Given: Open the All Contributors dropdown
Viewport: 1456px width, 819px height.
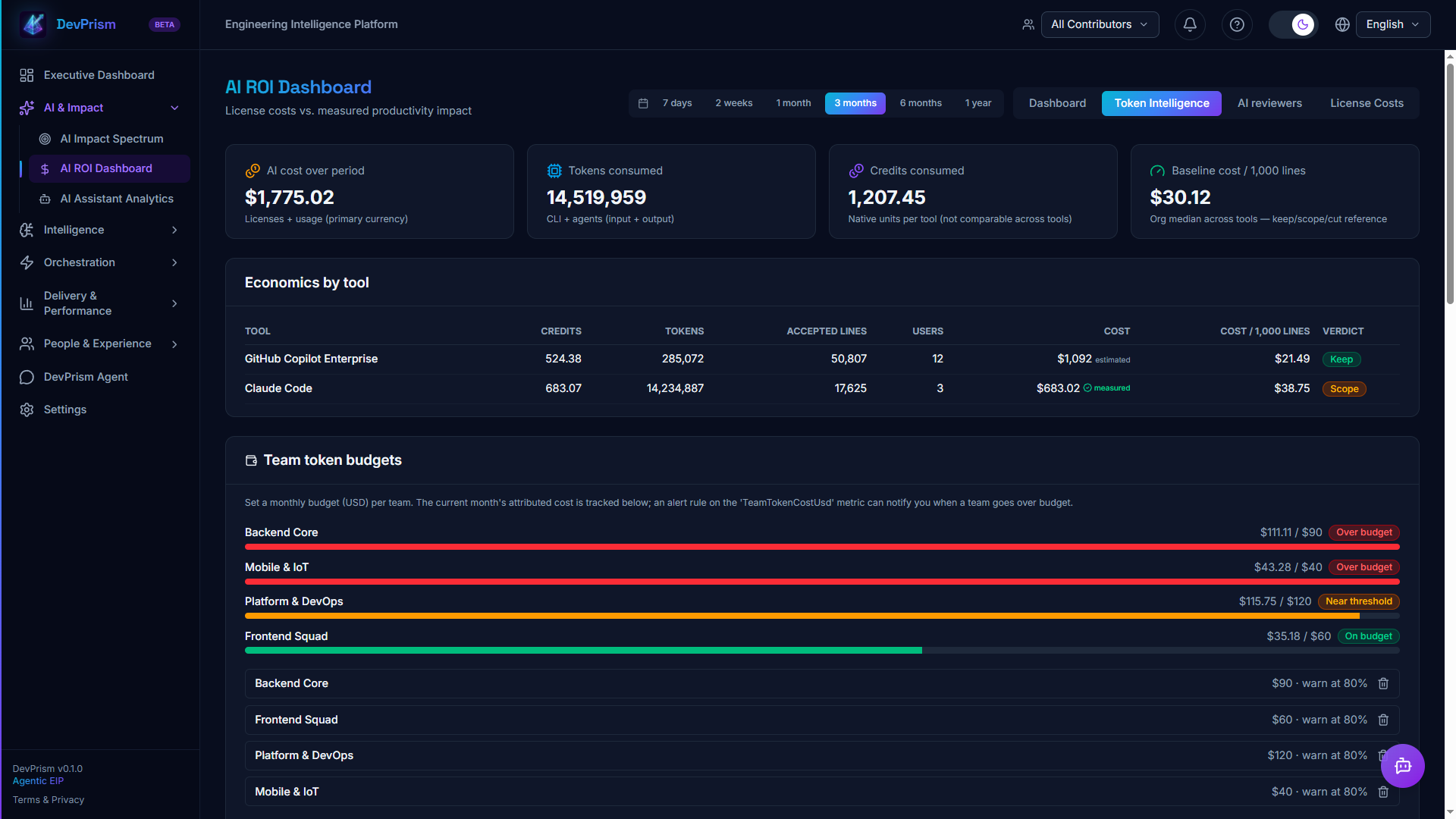Looking at the screenshot, I should [x=1100, y=24].
